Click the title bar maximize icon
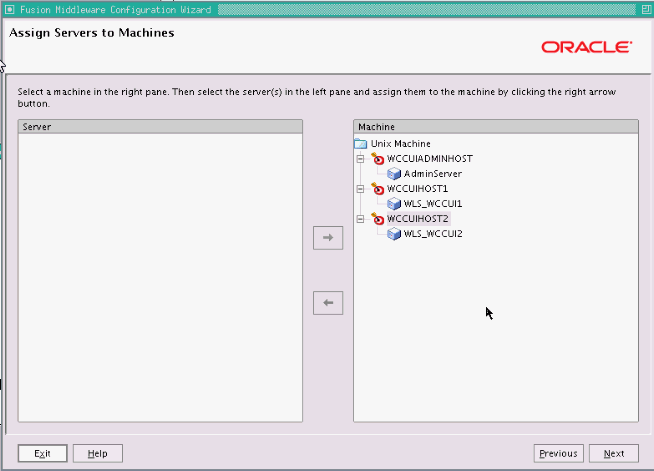 coord(646,10)
